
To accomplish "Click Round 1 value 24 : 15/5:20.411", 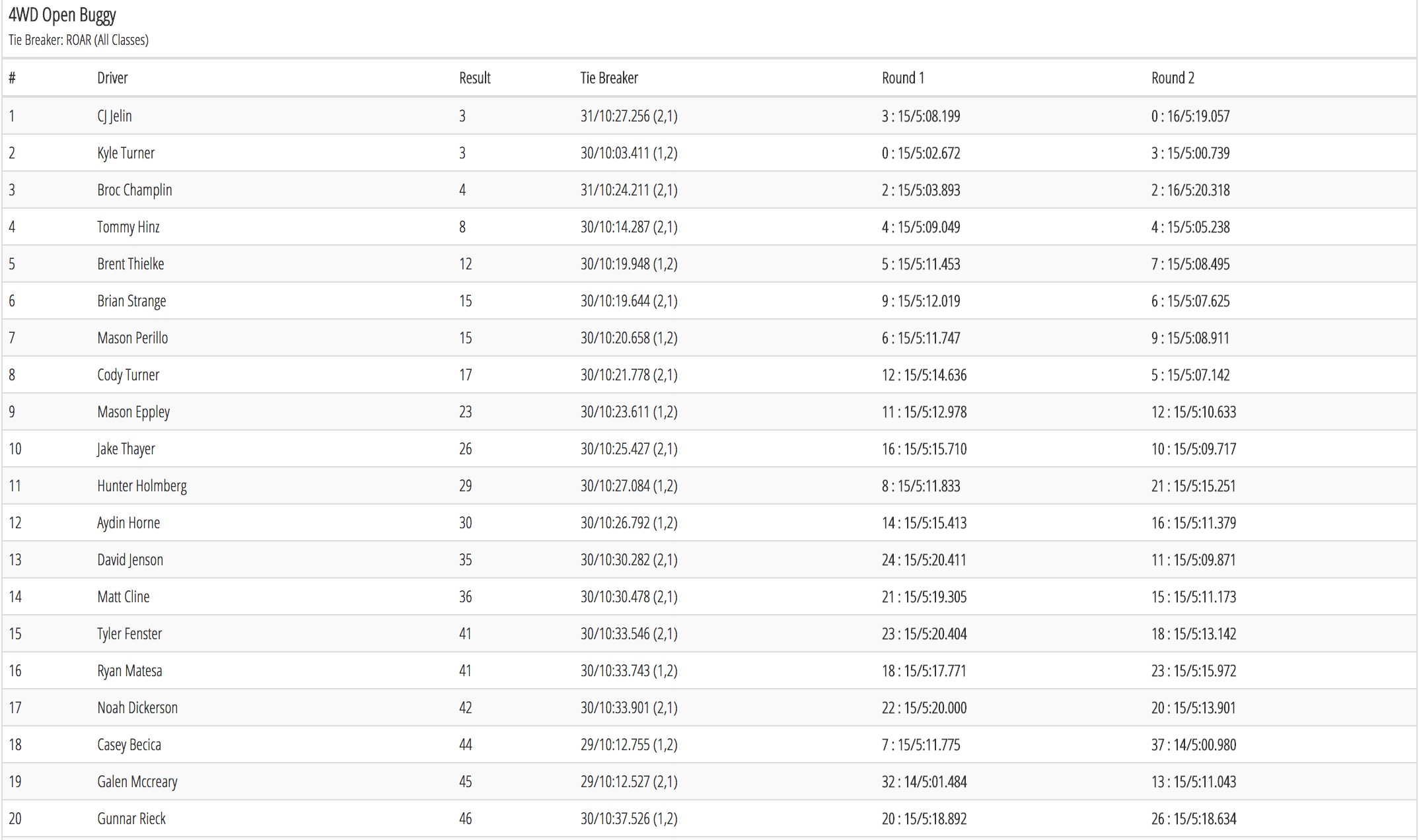I will [x=924, y=560].
